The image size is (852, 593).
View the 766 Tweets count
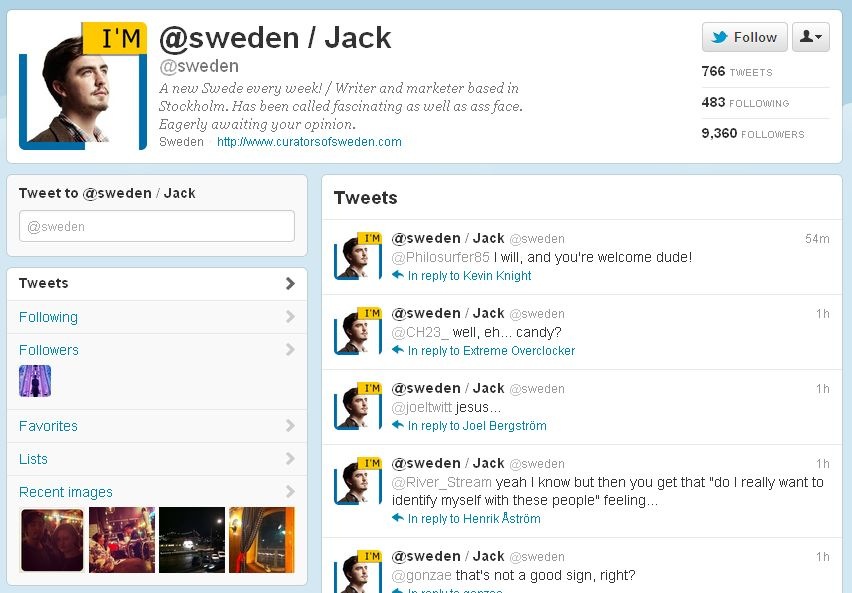(737, 72)
